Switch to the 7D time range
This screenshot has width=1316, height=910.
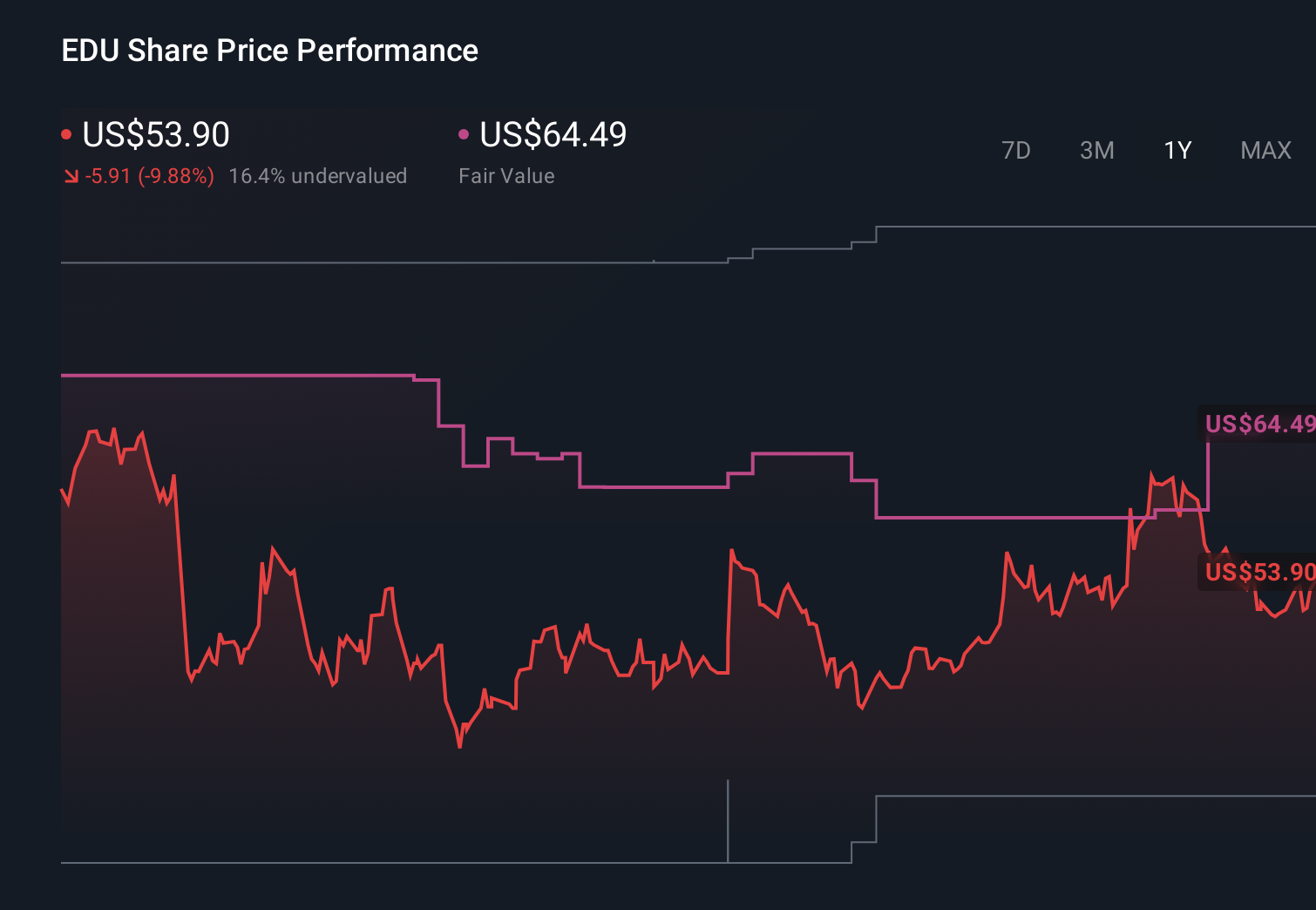(1016, 150)
